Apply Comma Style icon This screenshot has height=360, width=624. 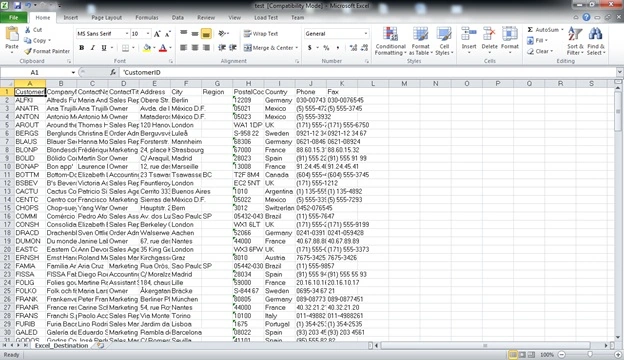(x=338, y=48)
